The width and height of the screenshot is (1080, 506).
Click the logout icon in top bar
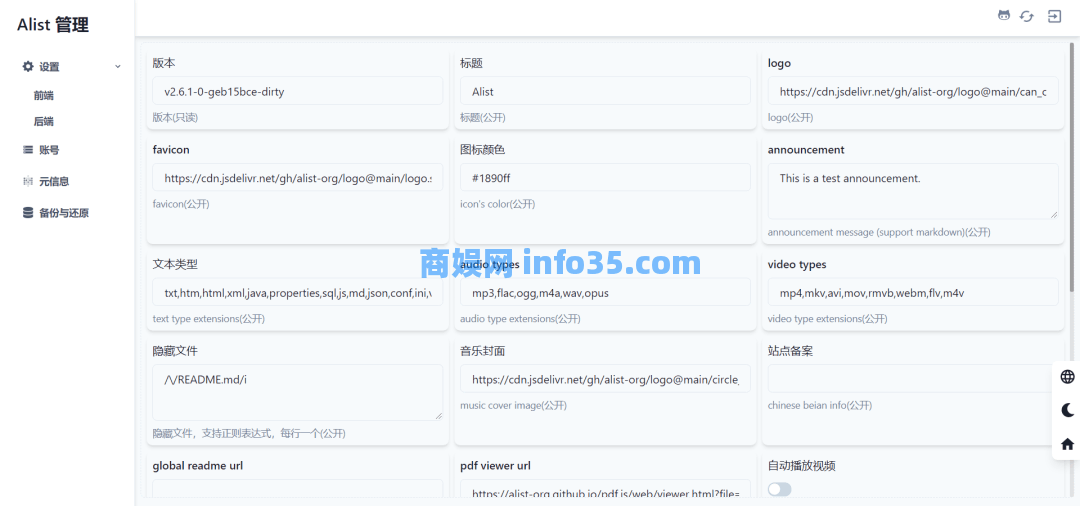click(1055, 17)
